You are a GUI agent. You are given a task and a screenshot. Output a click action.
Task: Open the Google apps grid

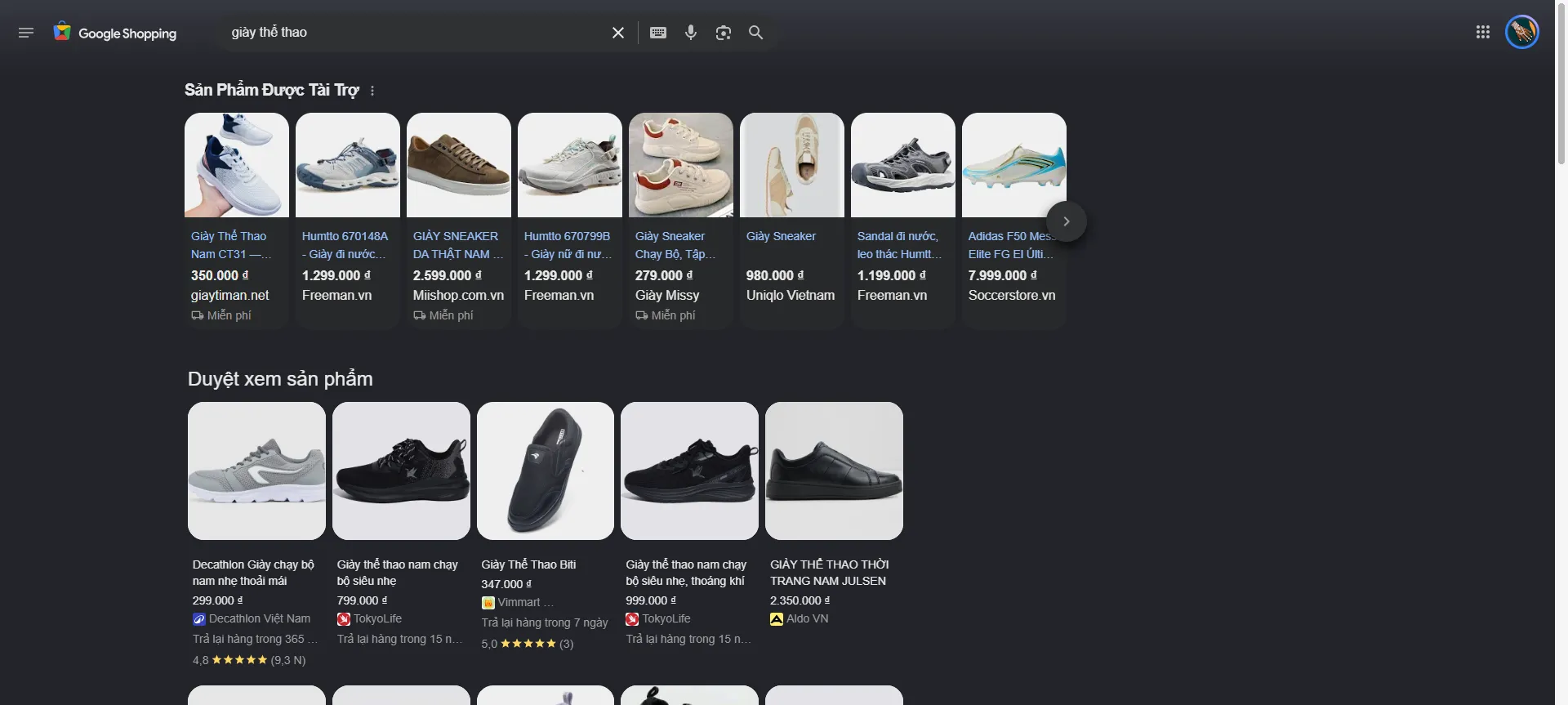coord(1483,33)
